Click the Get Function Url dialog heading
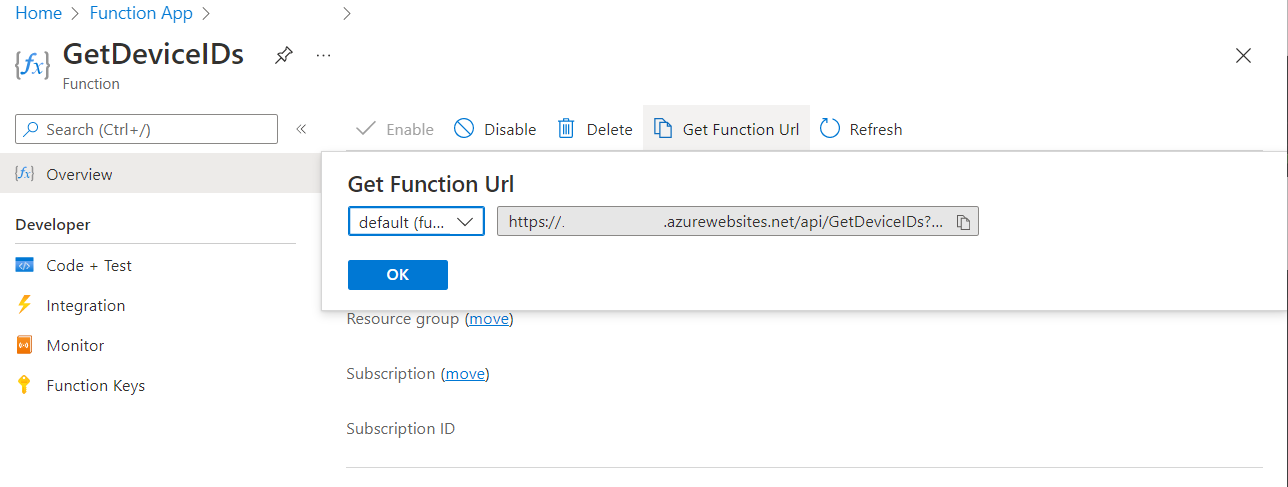Screen dimensions: 1288x487 point(431,184)
